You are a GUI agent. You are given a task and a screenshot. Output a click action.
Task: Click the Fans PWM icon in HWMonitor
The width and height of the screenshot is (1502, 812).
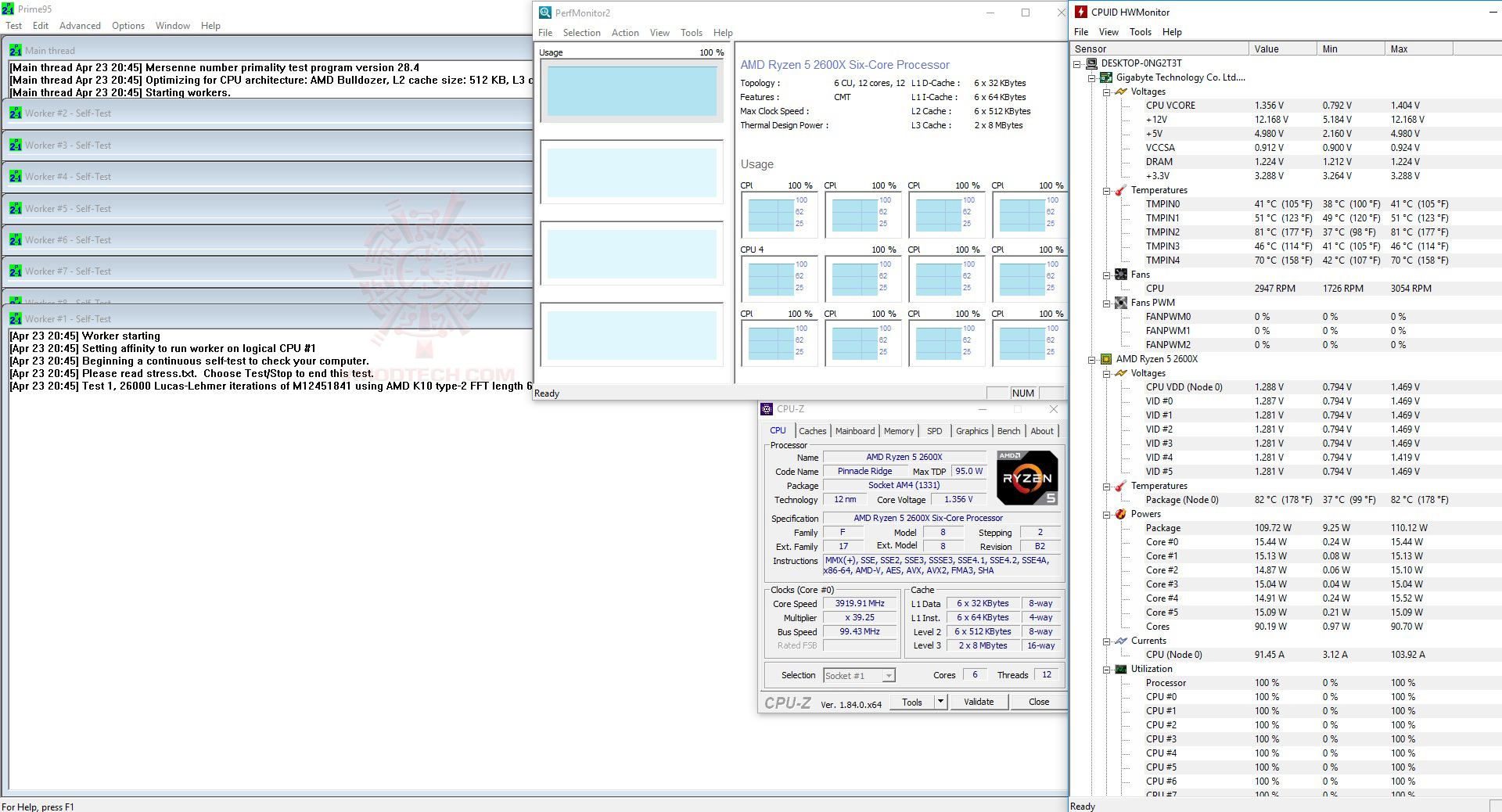point(1121,303)
